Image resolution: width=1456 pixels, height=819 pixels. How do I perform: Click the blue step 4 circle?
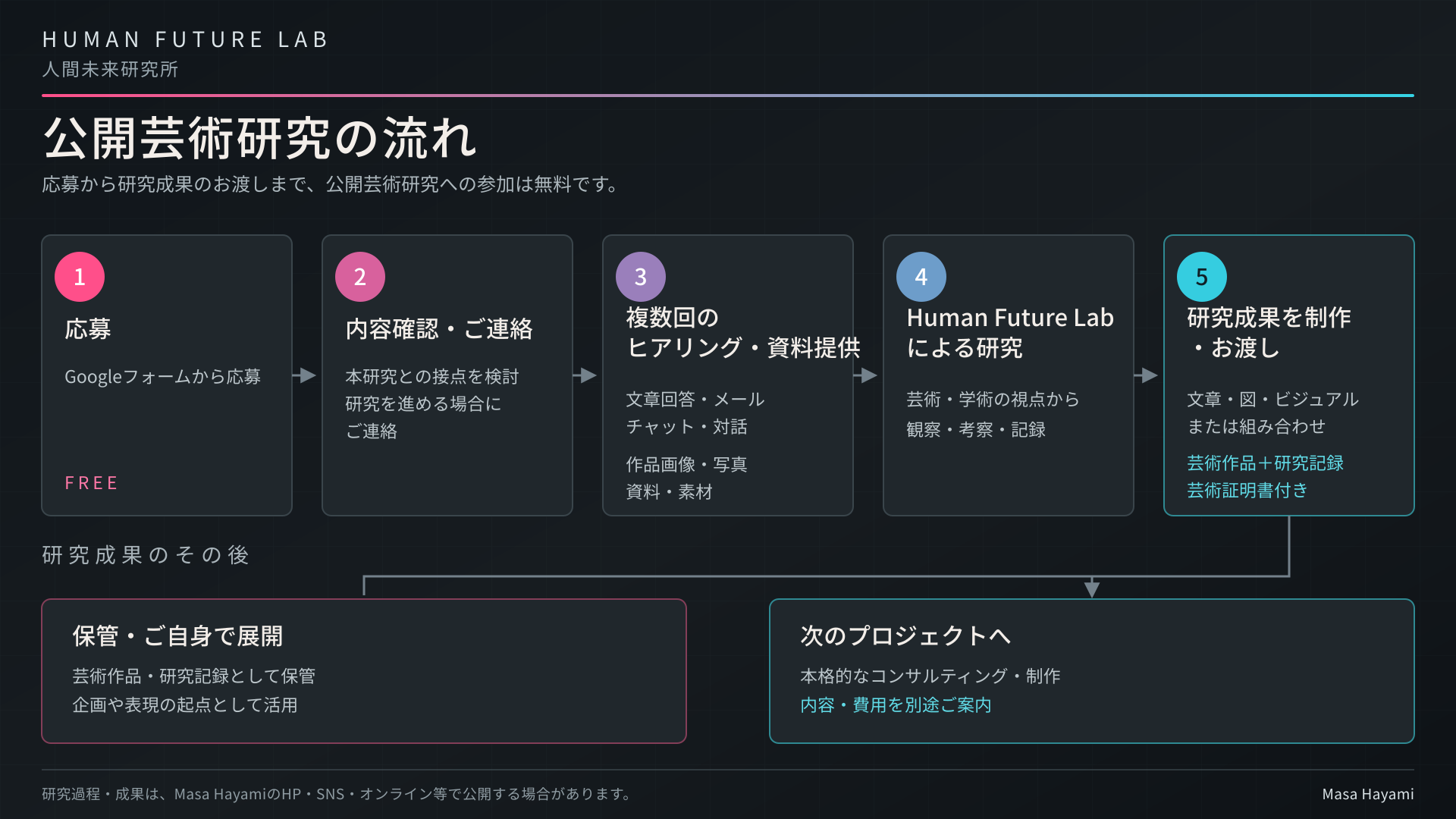click(921, 277)
